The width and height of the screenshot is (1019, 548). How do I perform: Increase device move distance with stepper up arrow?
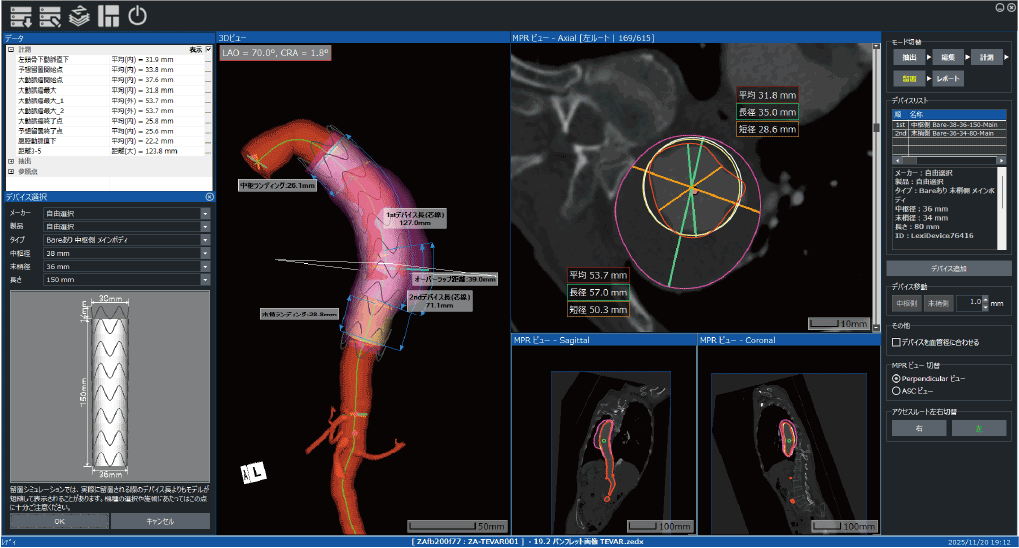point(986,299)
